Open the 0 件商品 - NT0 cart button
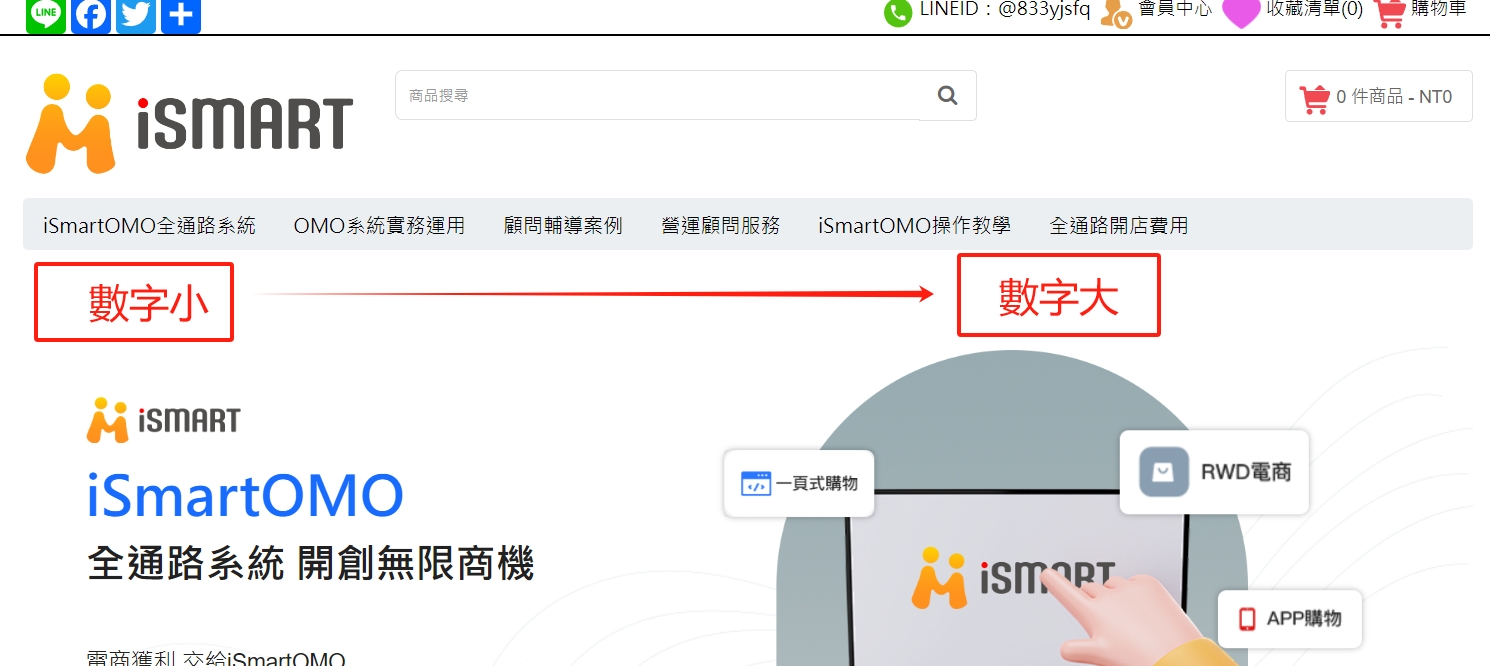Viewport: 1490px width, 666px height. [x=1378, y=96]
